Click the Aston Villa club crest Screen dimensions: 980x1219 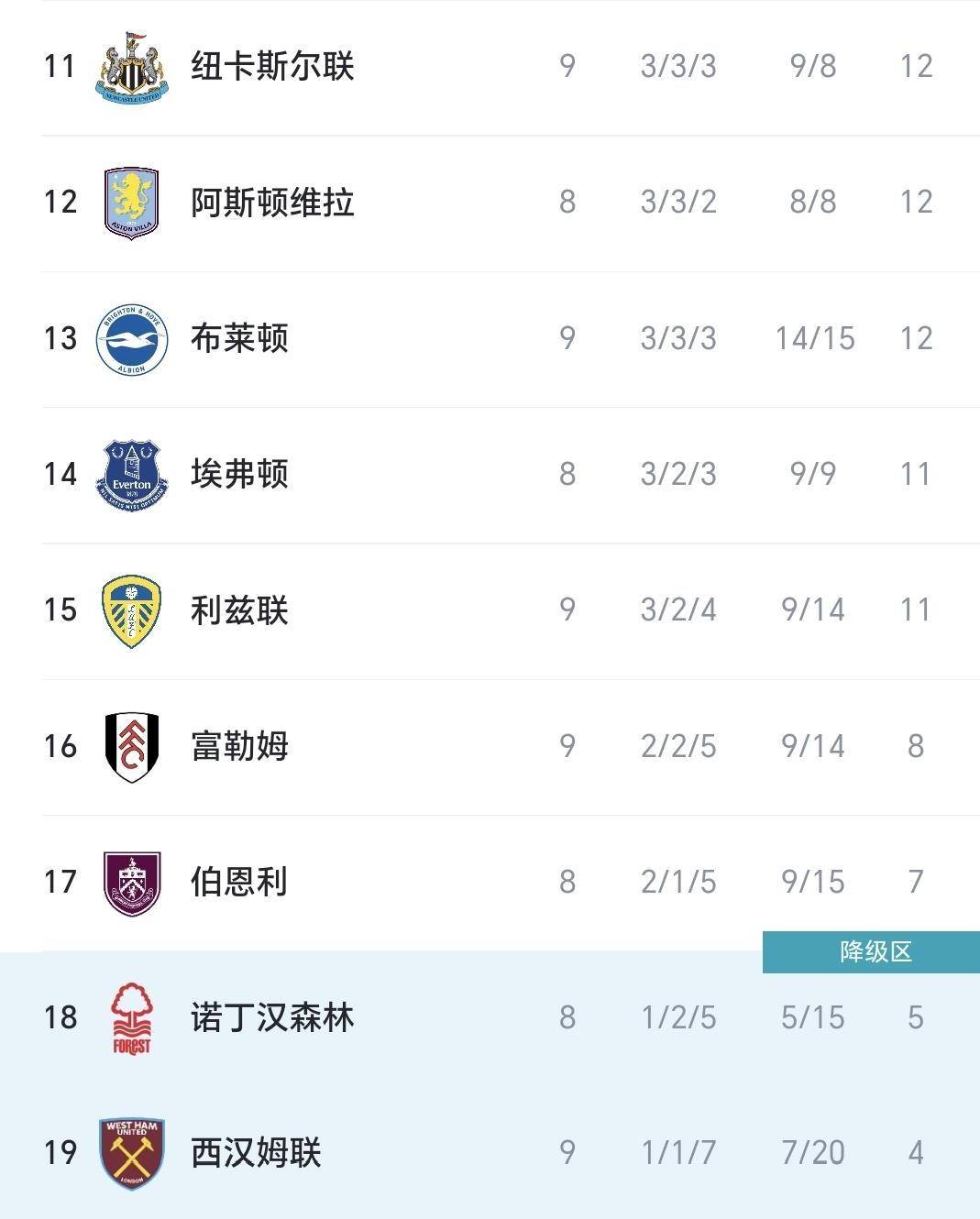[x=131, y=203]
